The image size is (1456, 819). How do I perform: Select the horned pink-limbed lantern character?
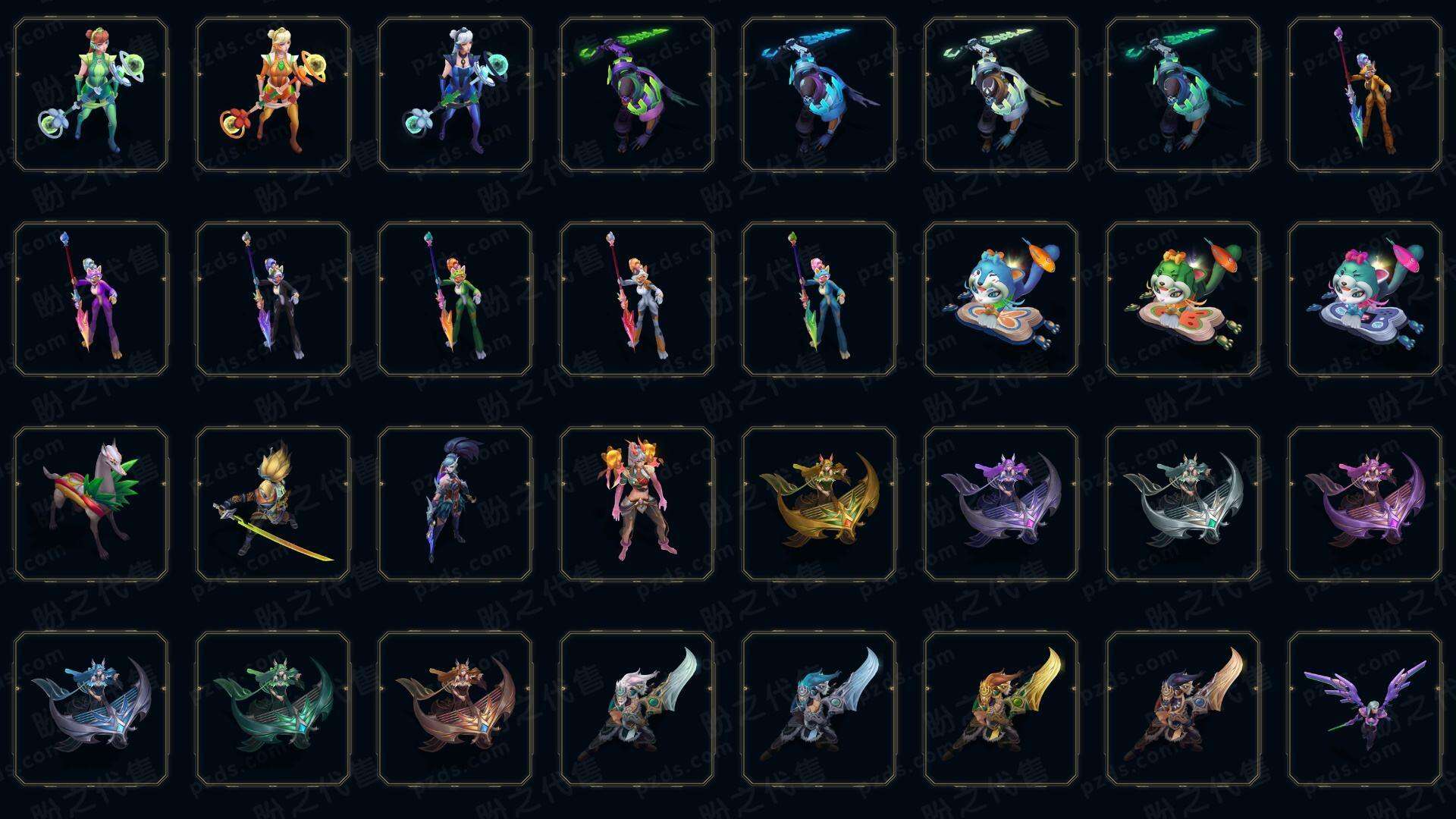(x=637, y=504)
